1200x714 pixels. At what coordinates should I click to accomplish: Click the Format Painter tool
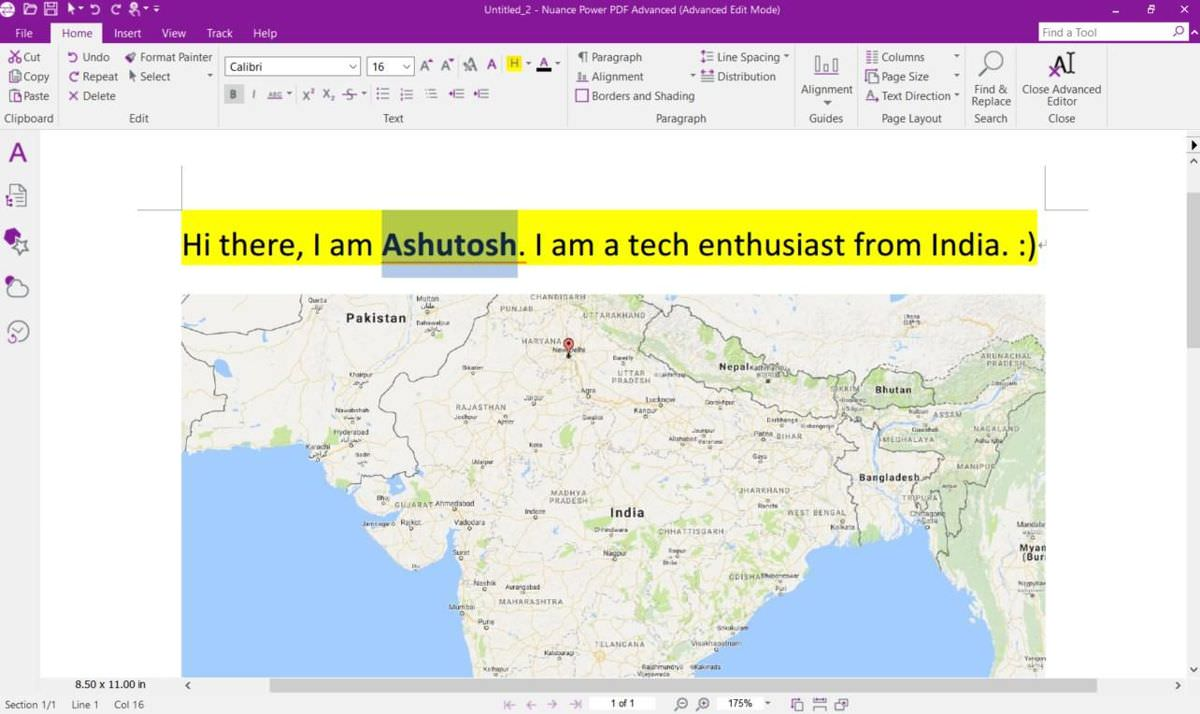tap(169, 57)
